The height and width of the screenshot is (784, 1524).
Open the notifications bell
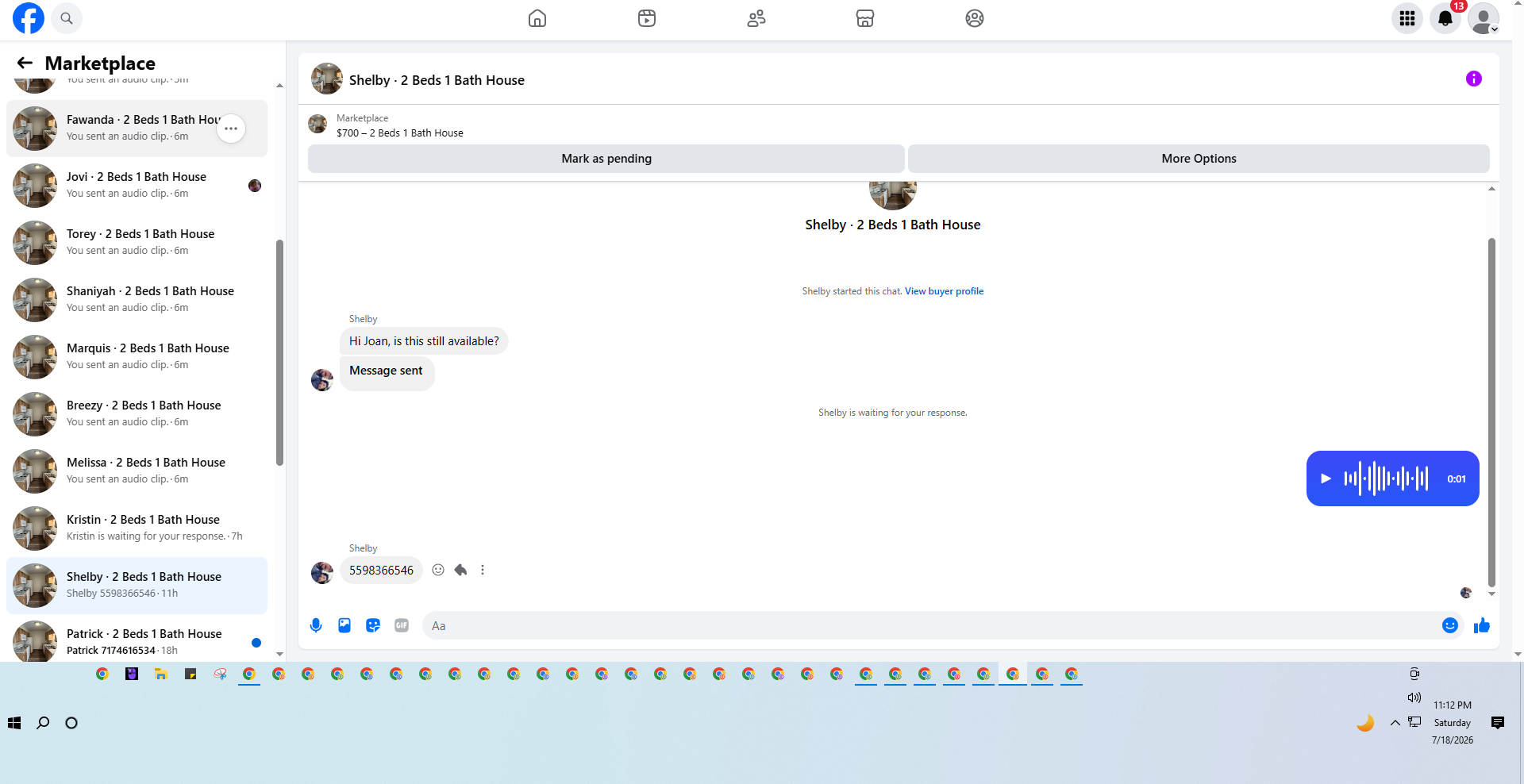[x=1445, y=18]
